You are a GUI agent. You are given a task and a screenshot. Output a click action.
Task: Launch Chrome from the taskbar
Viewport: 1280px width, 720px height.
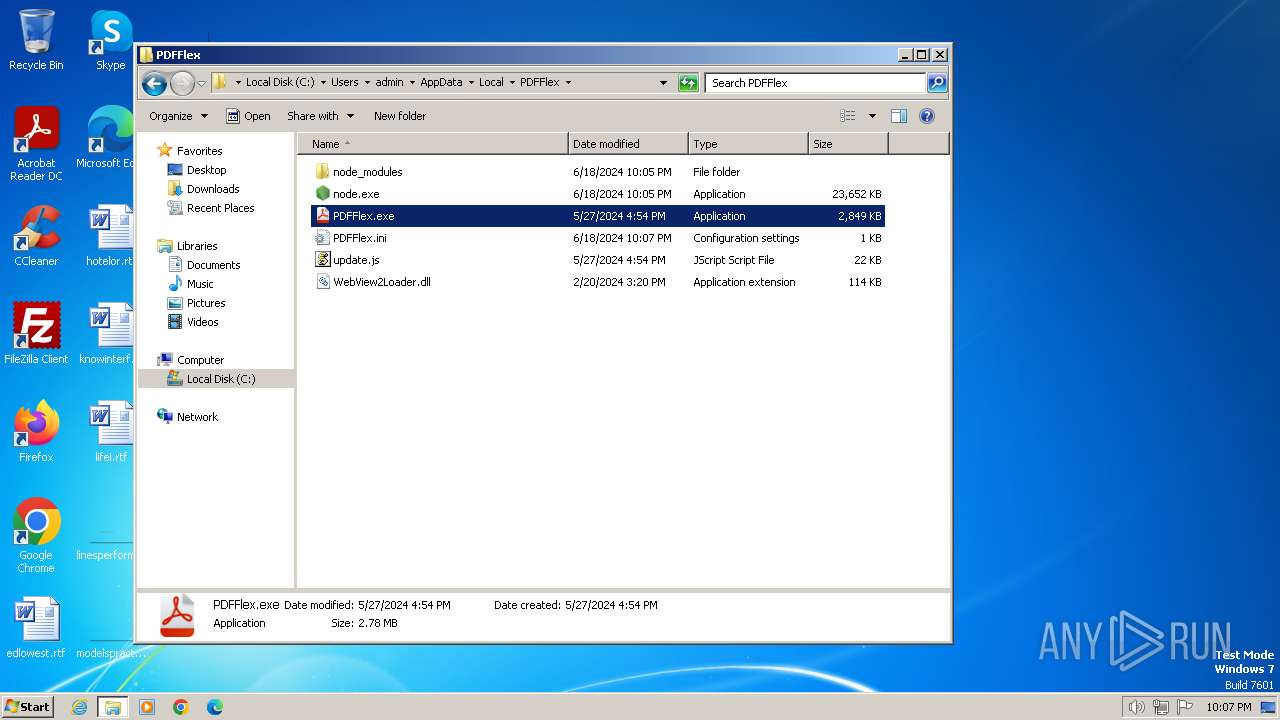[x=181, y=707]
